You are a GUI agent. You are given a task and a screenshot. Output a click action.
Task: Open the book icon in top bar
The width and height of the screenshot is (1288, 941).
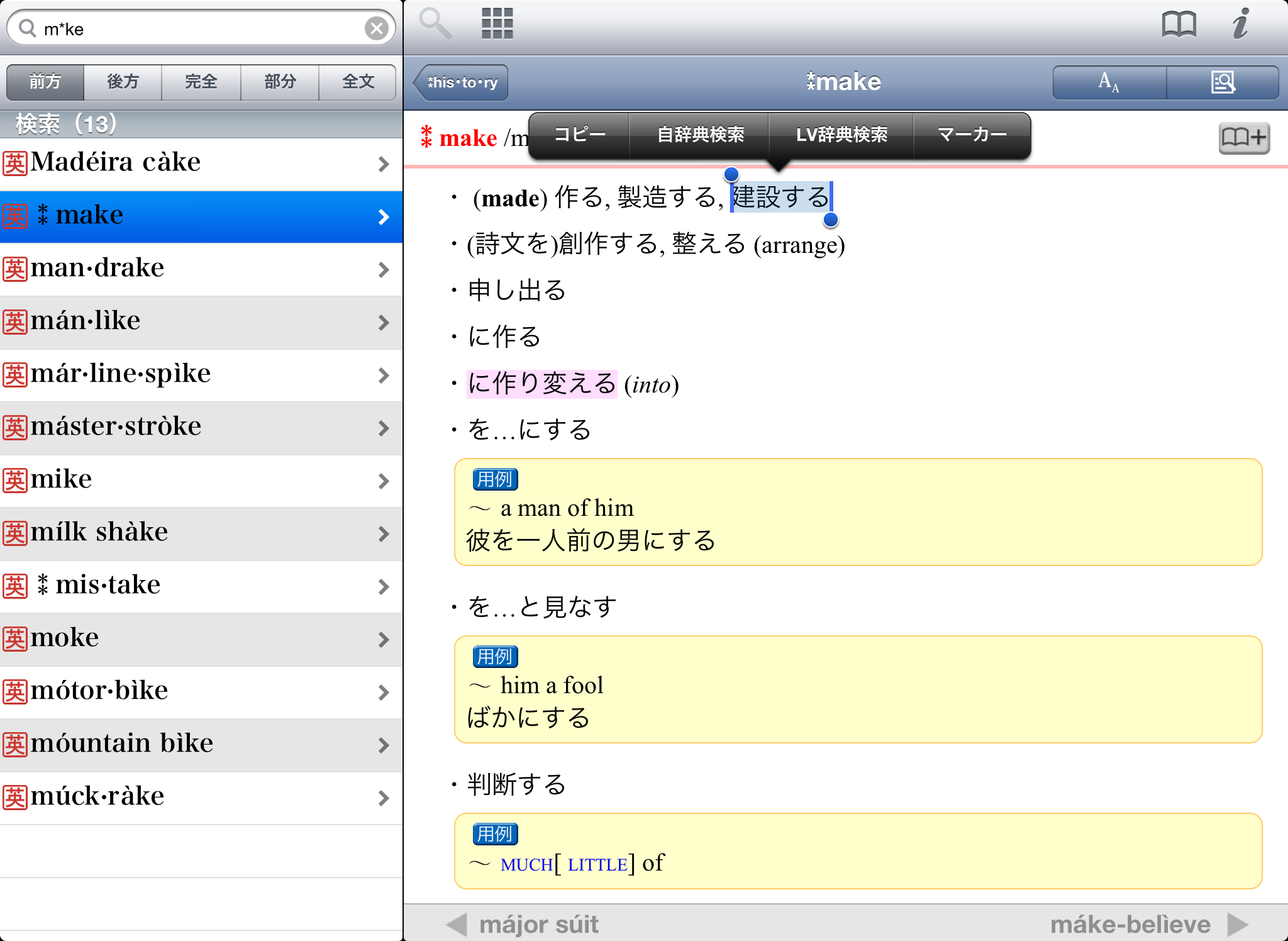tap(1179, 25)
